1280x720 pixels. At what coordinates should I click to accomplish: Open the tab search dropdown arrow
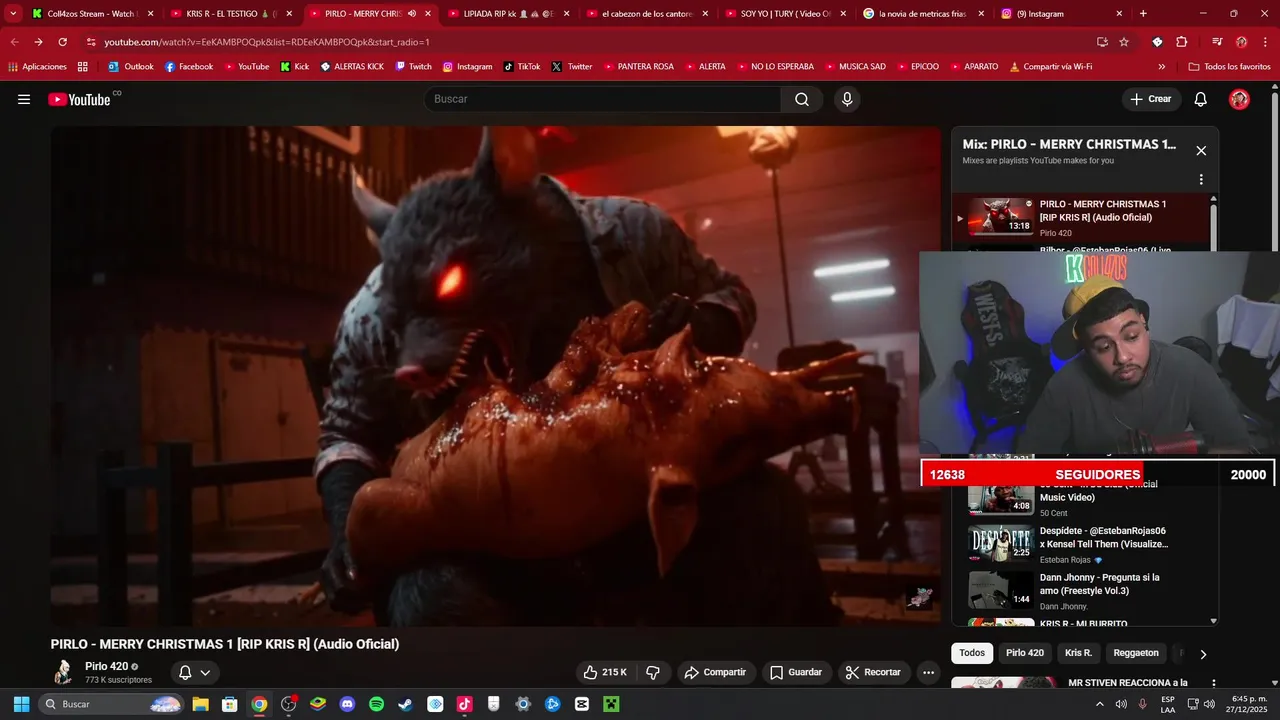tap(13, 14)
